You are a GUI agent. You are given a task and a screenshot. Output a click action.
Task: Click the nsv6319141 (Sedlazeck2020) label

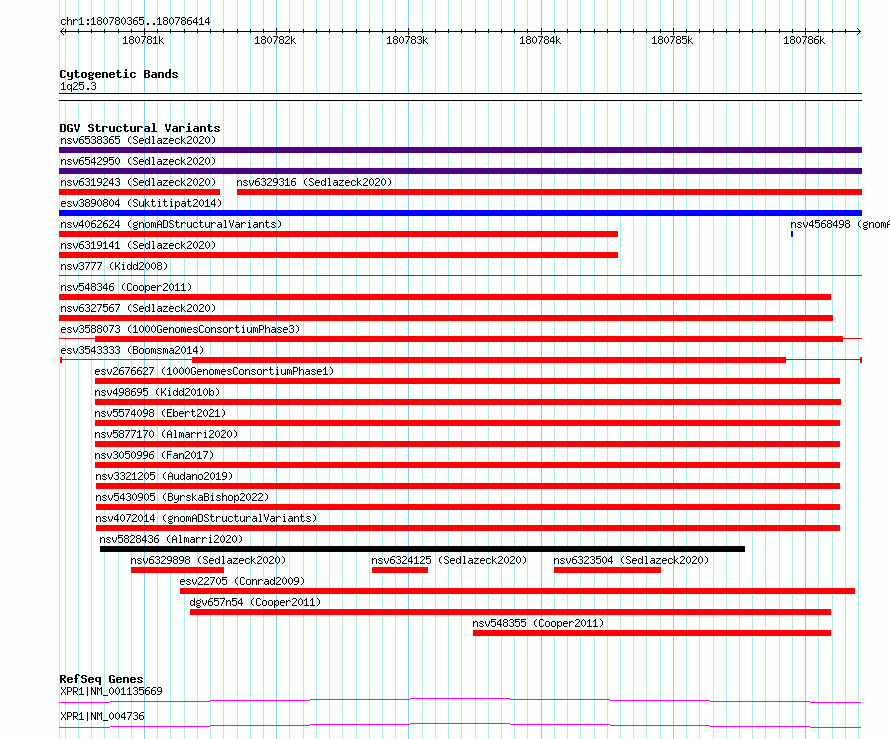(138, 245)
